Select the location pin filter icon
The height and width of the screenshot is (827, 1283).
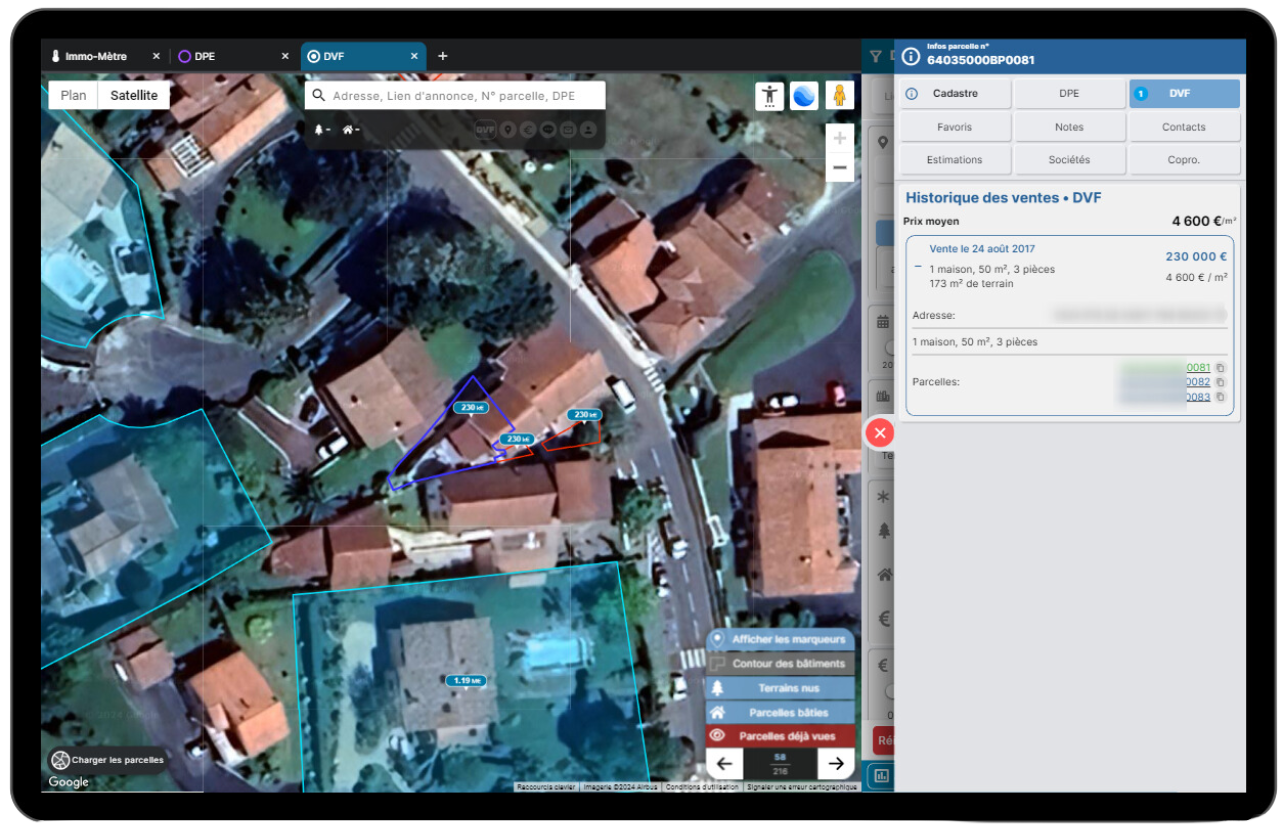coord(508,130)
